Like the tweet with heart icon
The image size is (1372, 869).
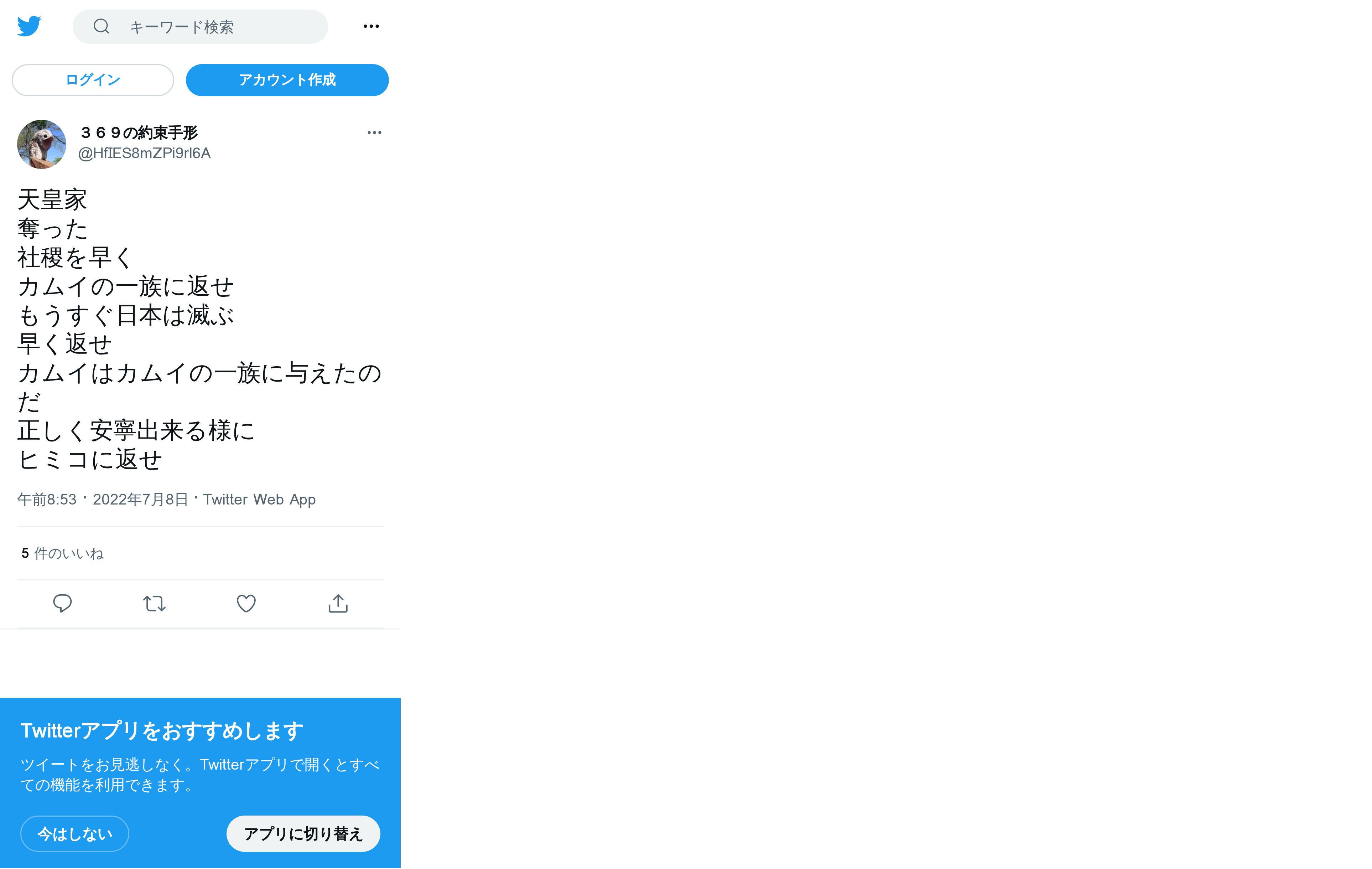pos(246,604)
